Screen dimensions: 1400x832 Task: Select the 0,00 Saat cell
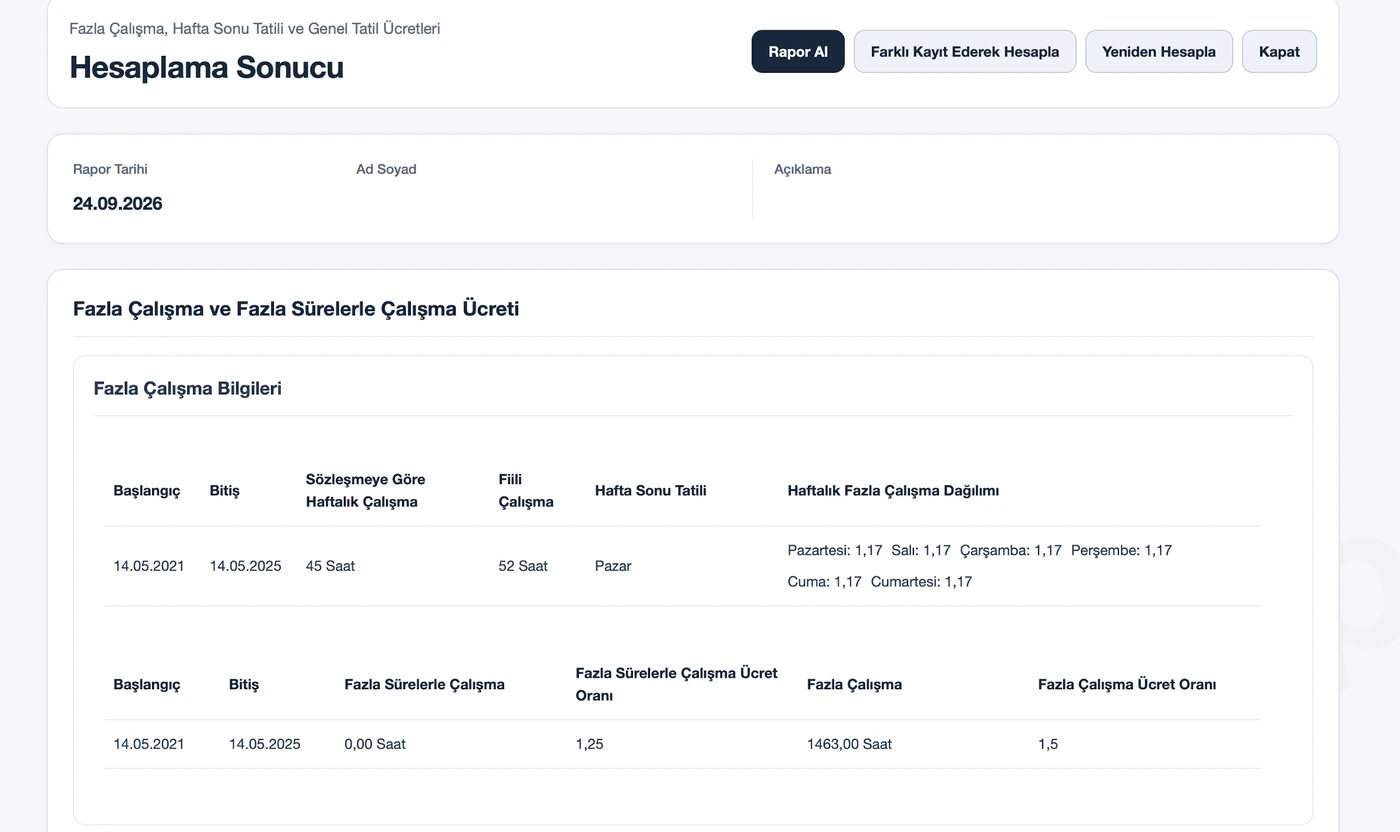pos(375,744)
